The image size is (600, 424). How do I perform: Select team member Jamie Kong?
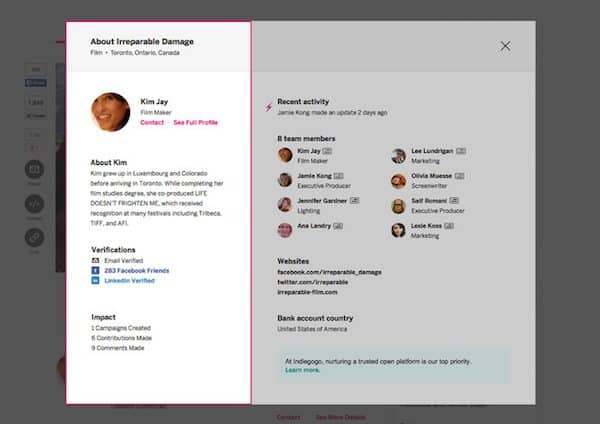(x=315, y=176)
